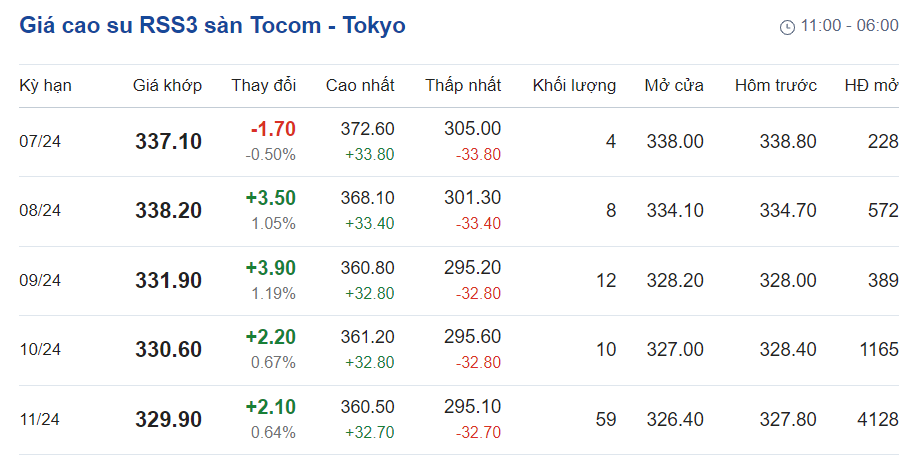The width and height of the screenshot is (918, 456).
Task: Click the Khối lượng column header
Action: pos(574,86)
